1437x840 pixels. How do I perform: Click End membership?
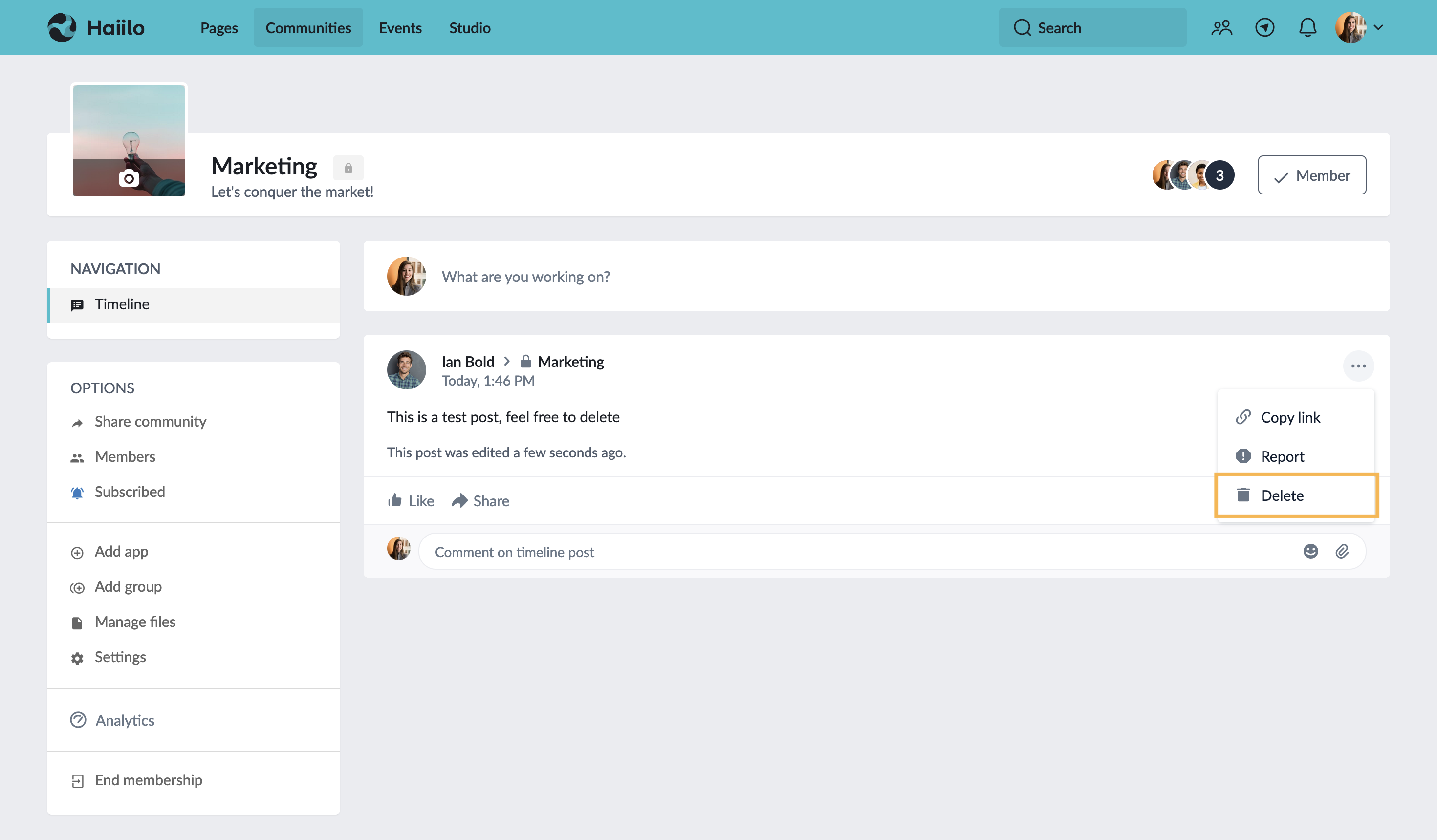[148, 779]
